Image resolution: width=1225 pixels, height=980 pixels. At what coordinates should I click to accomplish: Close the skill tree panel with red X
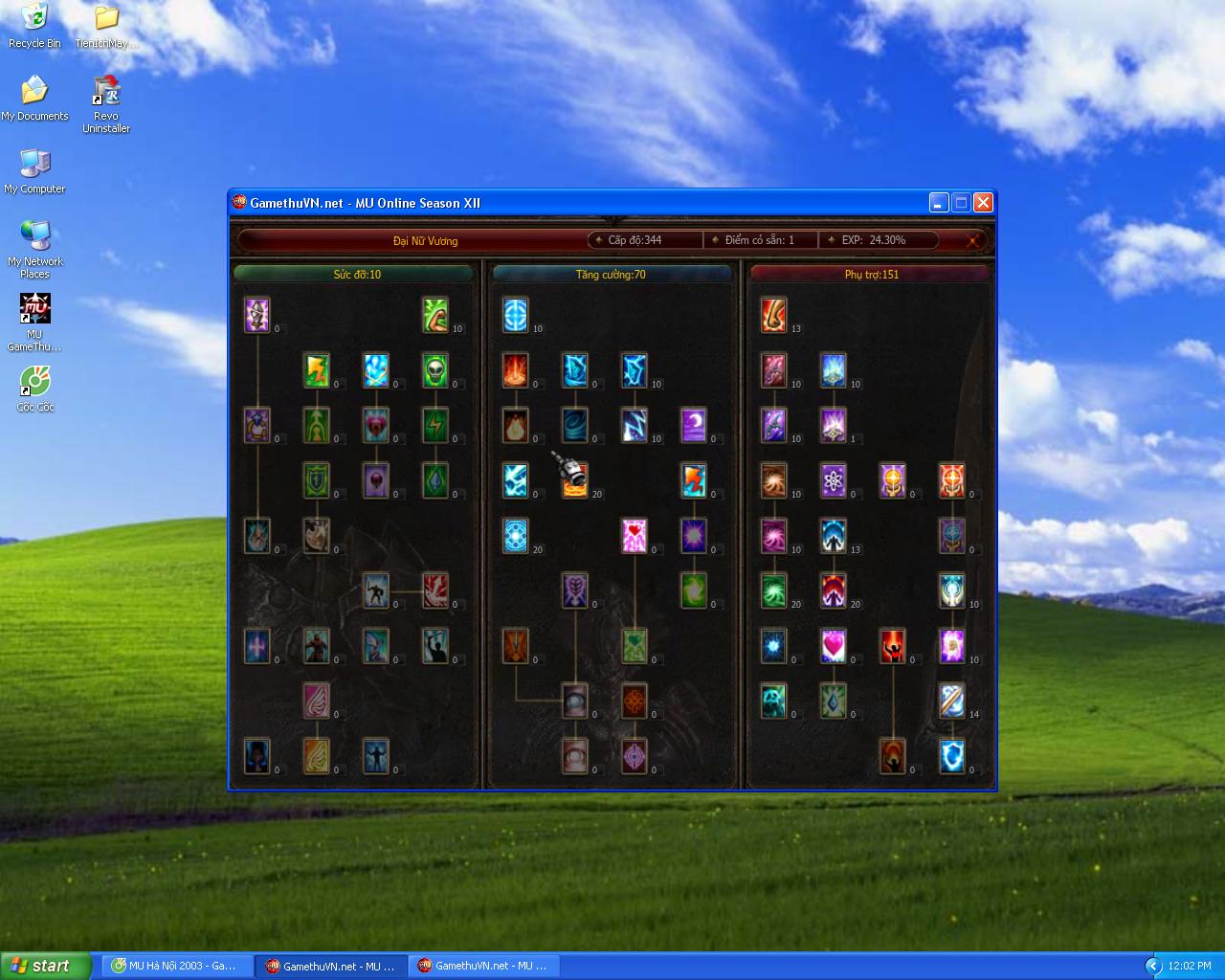(972, 240)
